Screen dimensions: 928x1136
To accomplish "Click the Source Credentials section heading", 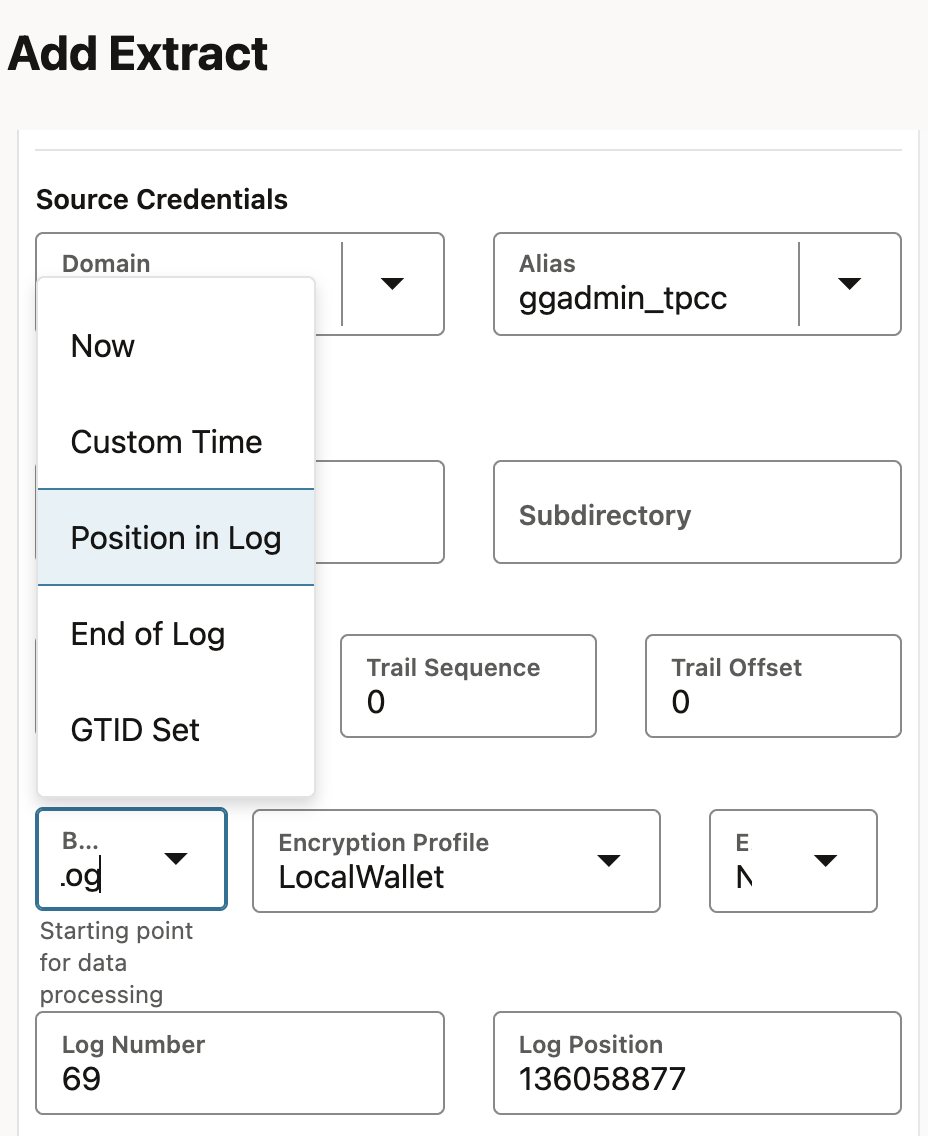I will (162, 200).
